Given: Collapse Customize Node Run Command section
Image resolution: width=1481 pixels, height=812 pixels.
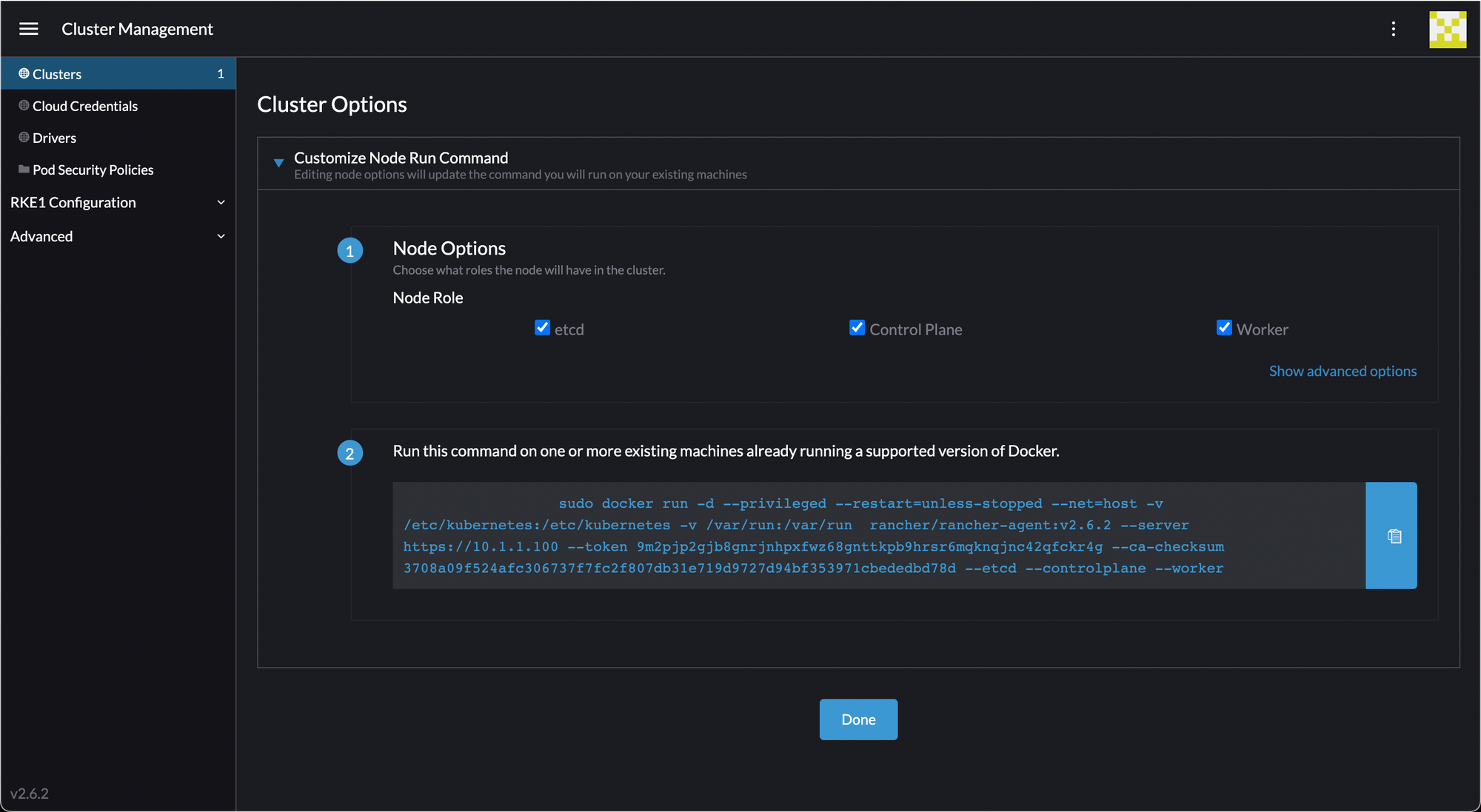Looking at the screenshot, I should click(278, 163).
